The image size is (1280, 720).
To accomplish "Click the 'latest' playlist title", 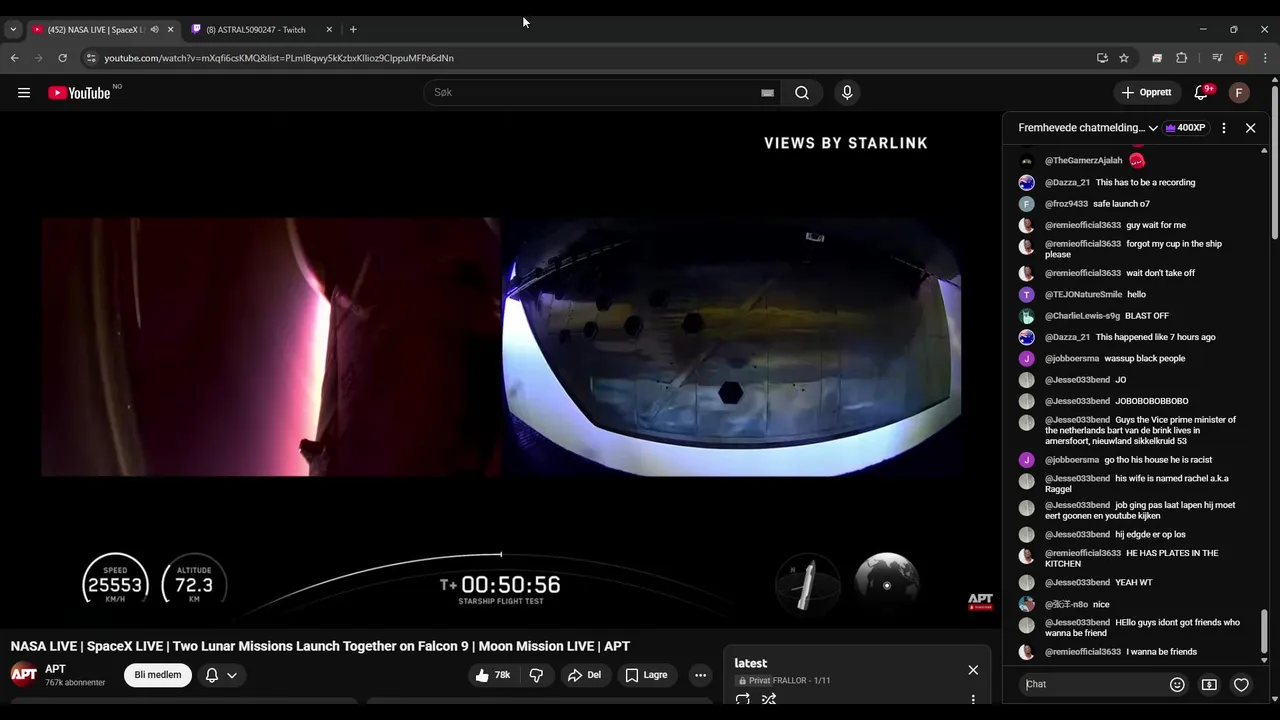I will pos(751,663).
